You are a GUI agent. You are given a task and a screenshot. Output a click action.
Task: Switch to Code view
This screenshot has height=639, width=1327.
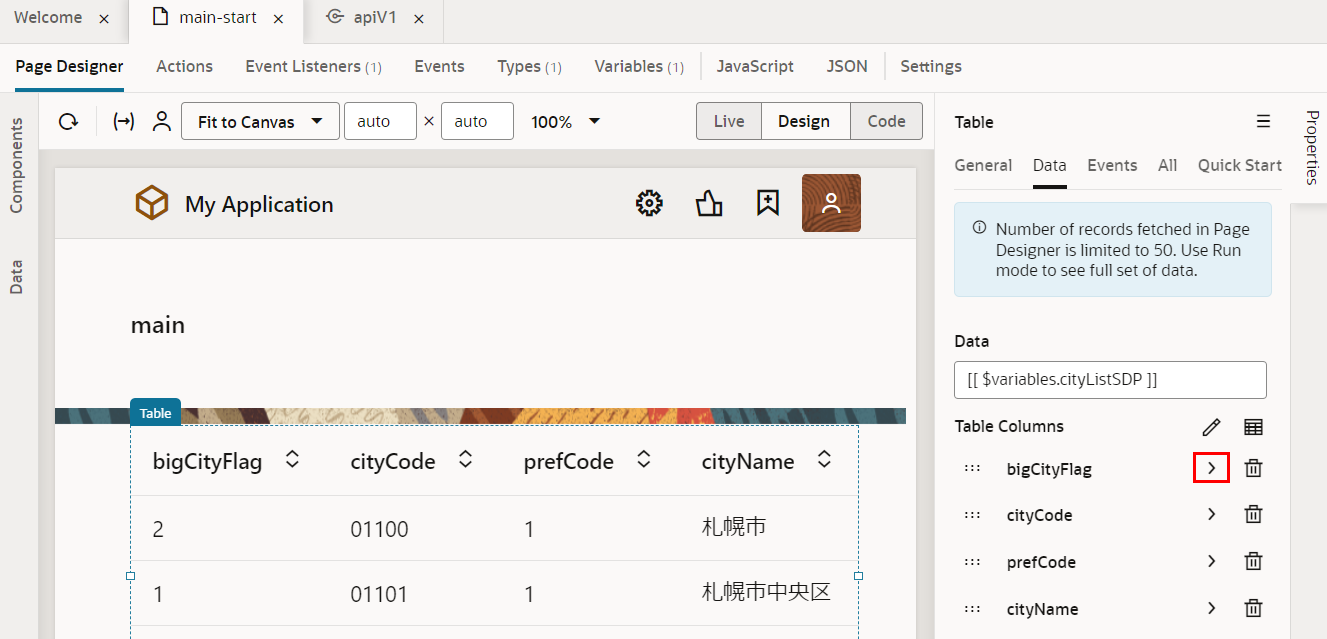pyautogui.click(x=886, y=121)
